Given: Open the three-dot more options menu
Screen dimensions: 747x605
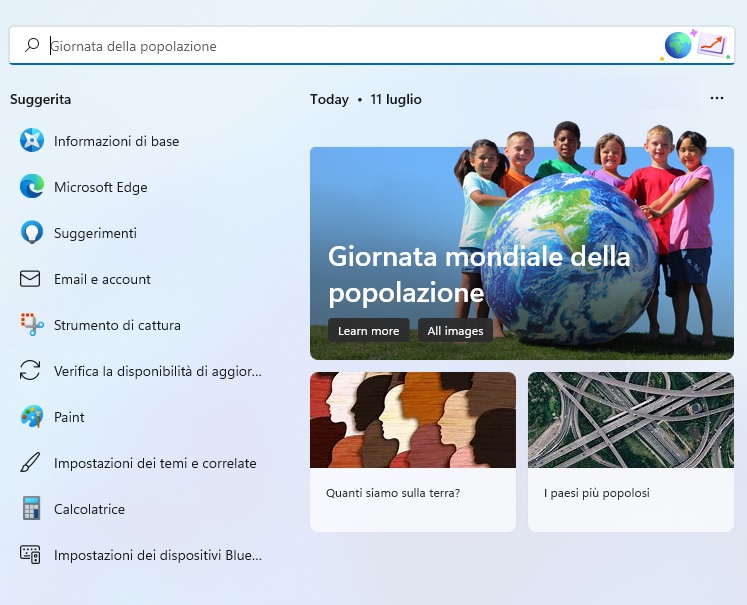Looking at the screenshot, I should [717, 98].
